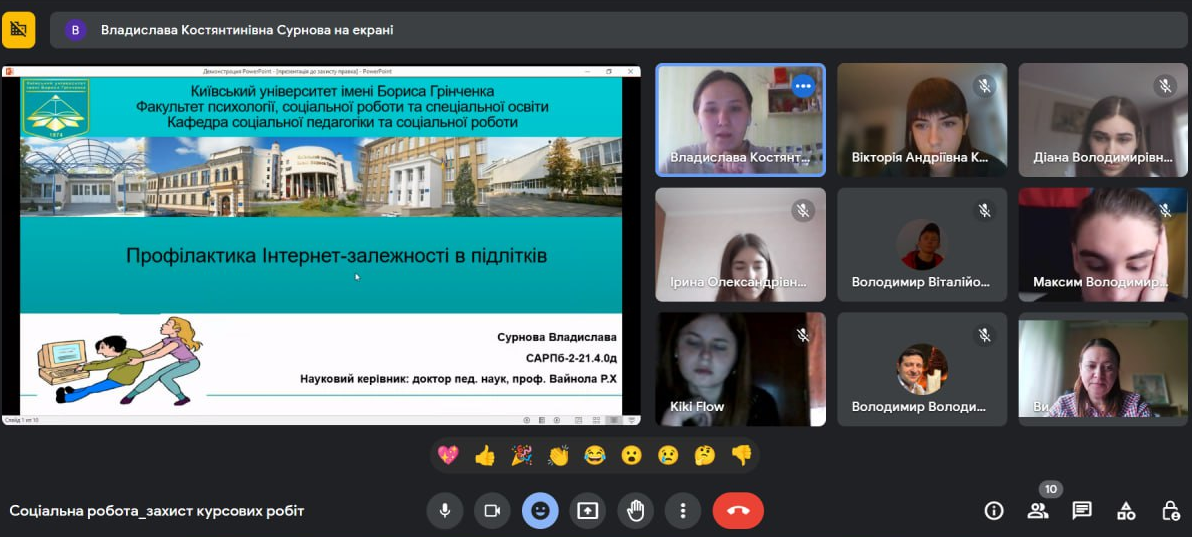Open options on Владислава's video tile

[x=803, y=86]
